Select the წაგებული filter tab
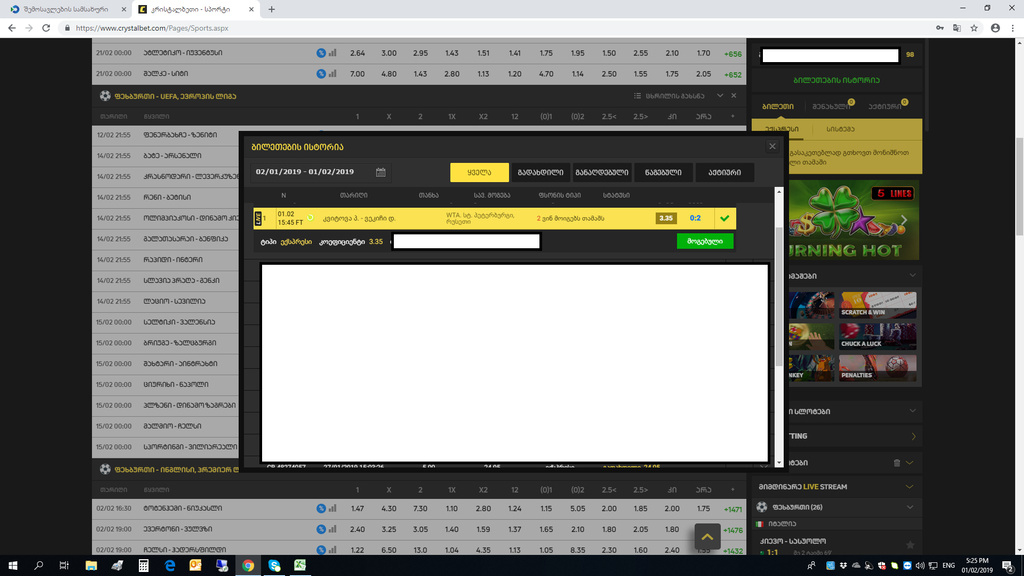The height and width of the screenshot is (576, 1024). (663, 172)
